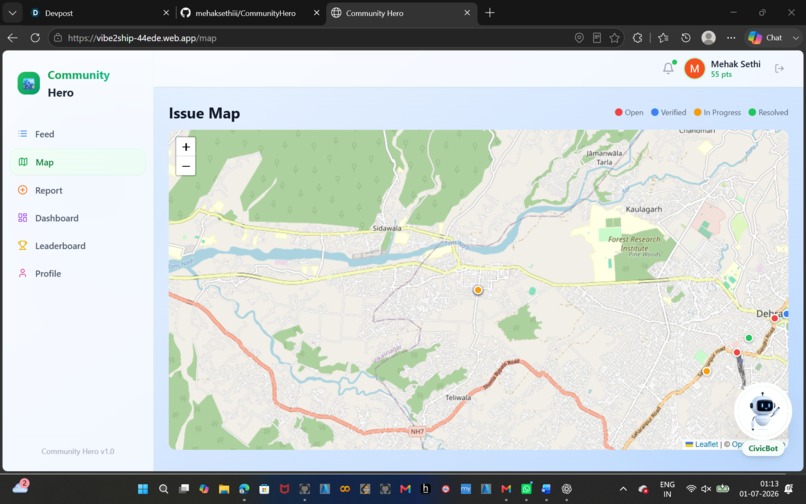Click the orange M user avatar
806x504 pixels.
(x=694, y=68)
